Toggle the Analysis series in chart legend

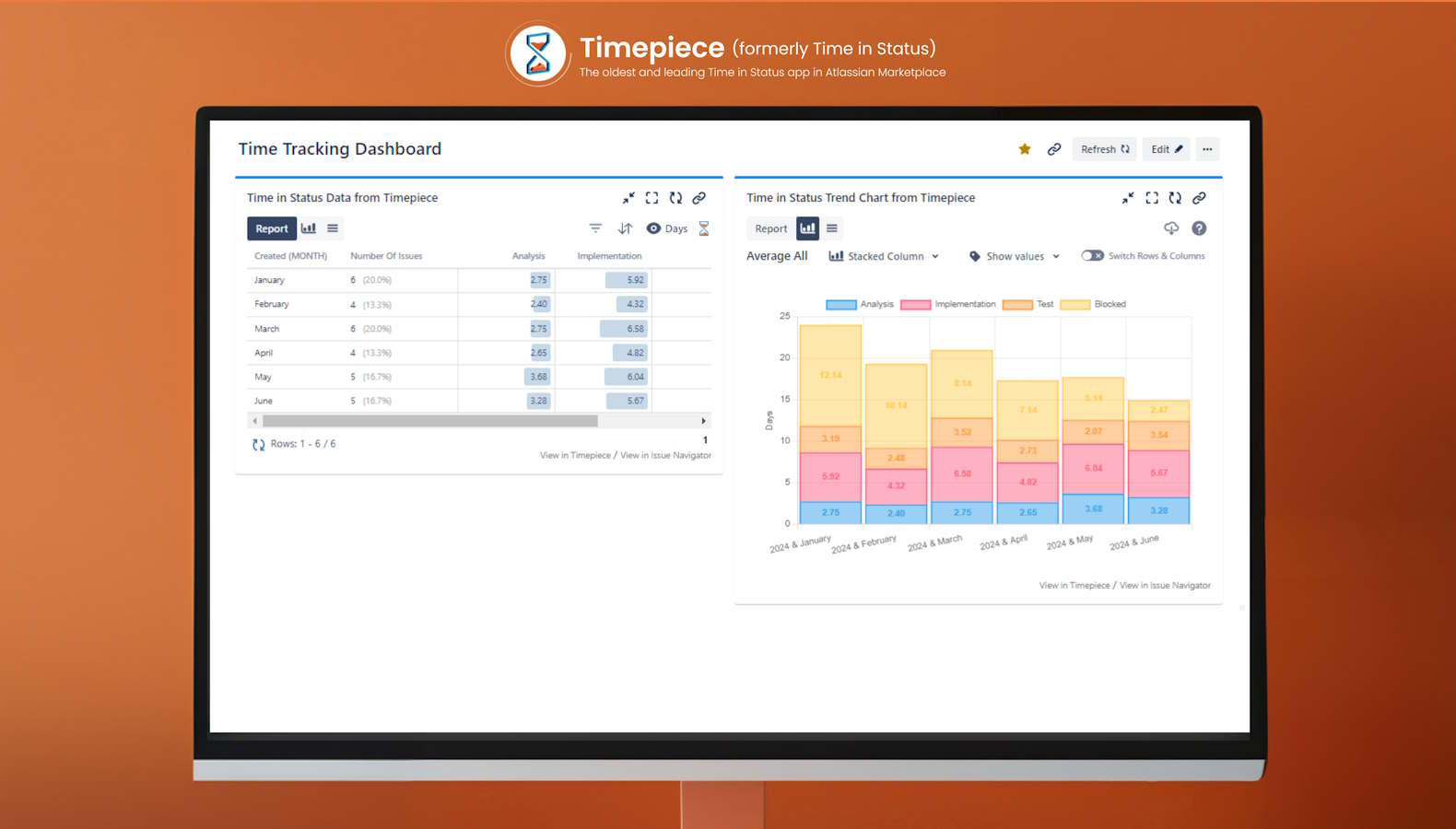tap(860, 304)
